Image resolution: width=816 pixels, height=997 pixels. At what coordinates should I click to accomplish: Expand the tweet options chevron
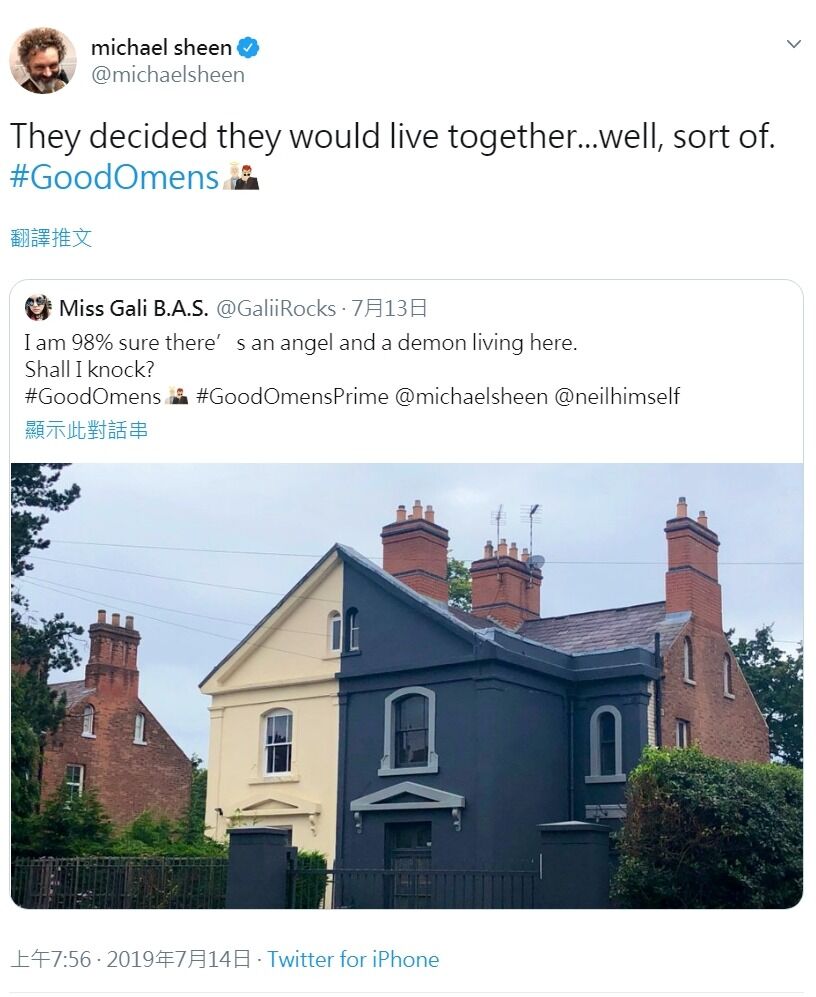(x=793, y=44)
